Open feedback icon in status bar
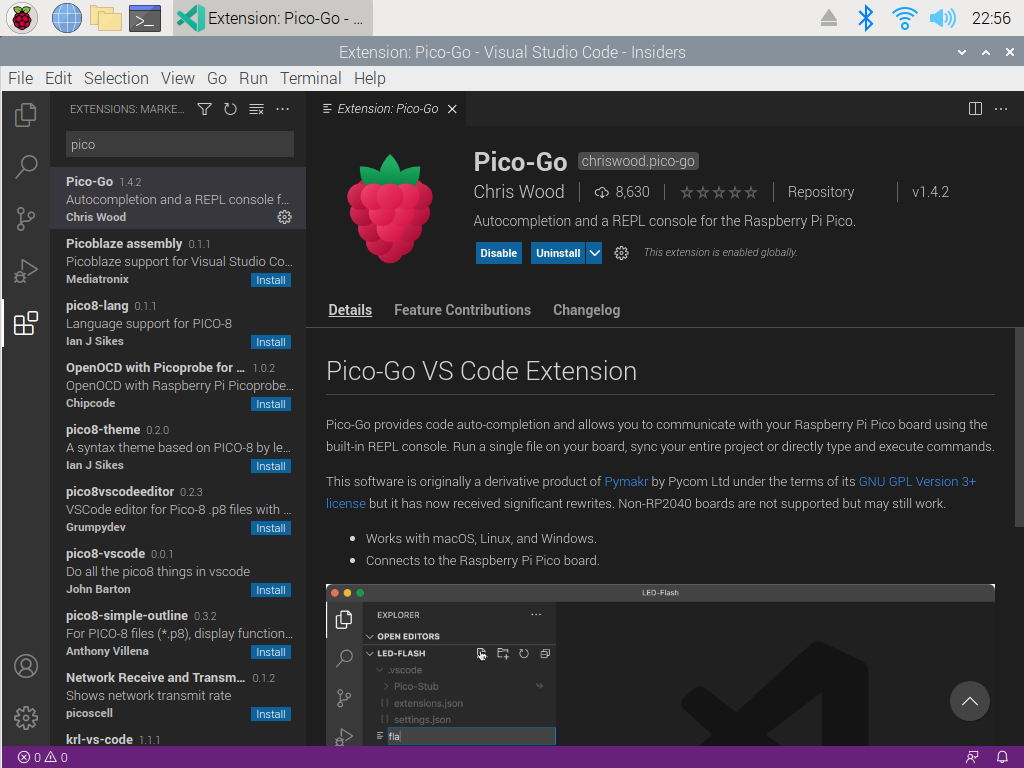The image size is (1024, 768). 972,758
